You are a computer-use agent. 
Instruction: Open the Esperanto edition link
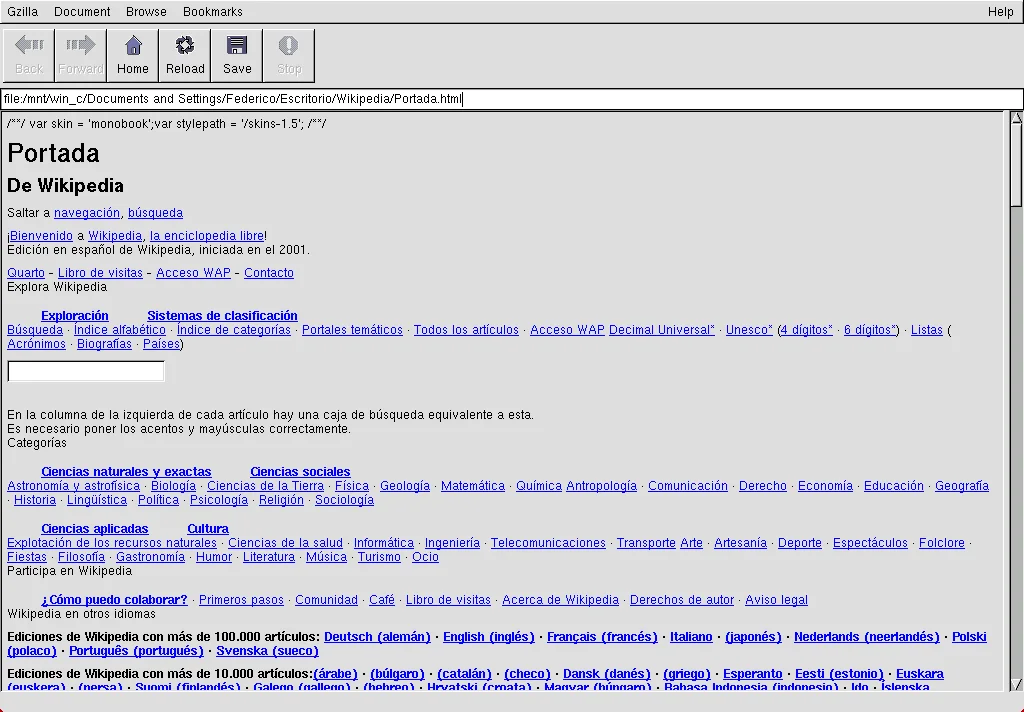(752, 674)
